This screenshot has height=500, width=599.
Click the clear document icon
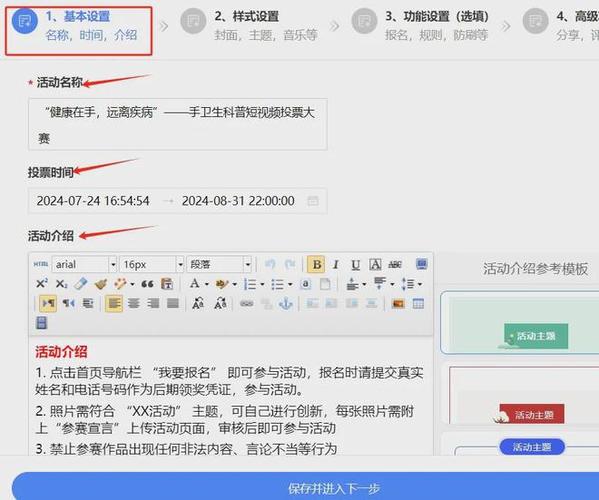pyautogui.click(x=325, y=284)
